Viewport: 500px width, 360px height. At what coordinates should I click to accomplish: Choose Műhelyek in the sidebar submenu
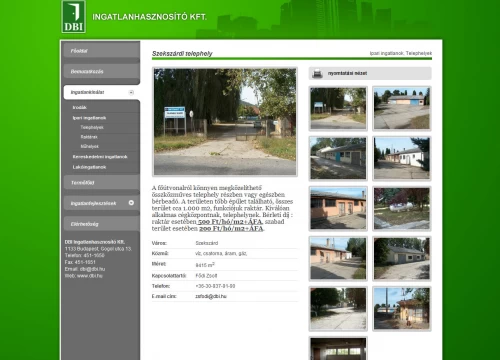click(x=90, y=146)
